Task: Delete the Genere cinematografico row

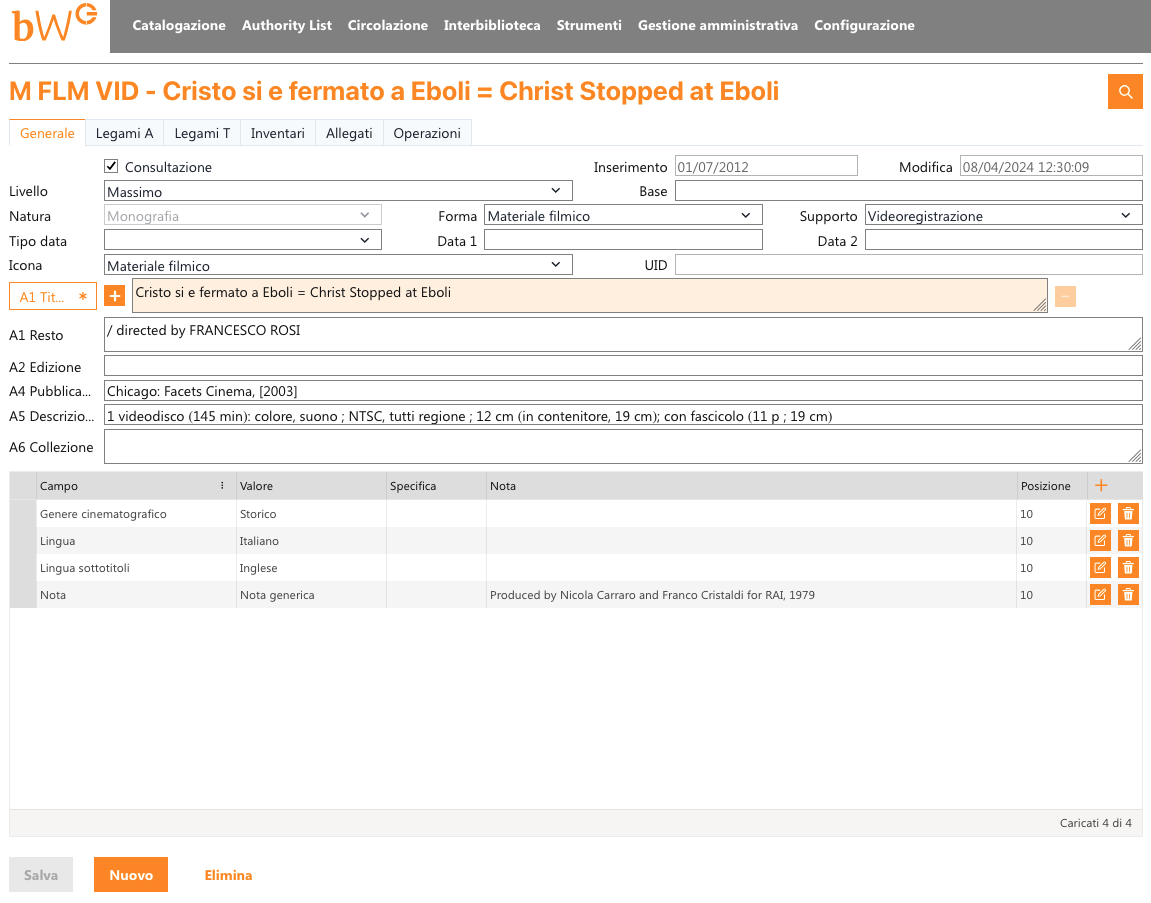Action: tap(1128, 514)
